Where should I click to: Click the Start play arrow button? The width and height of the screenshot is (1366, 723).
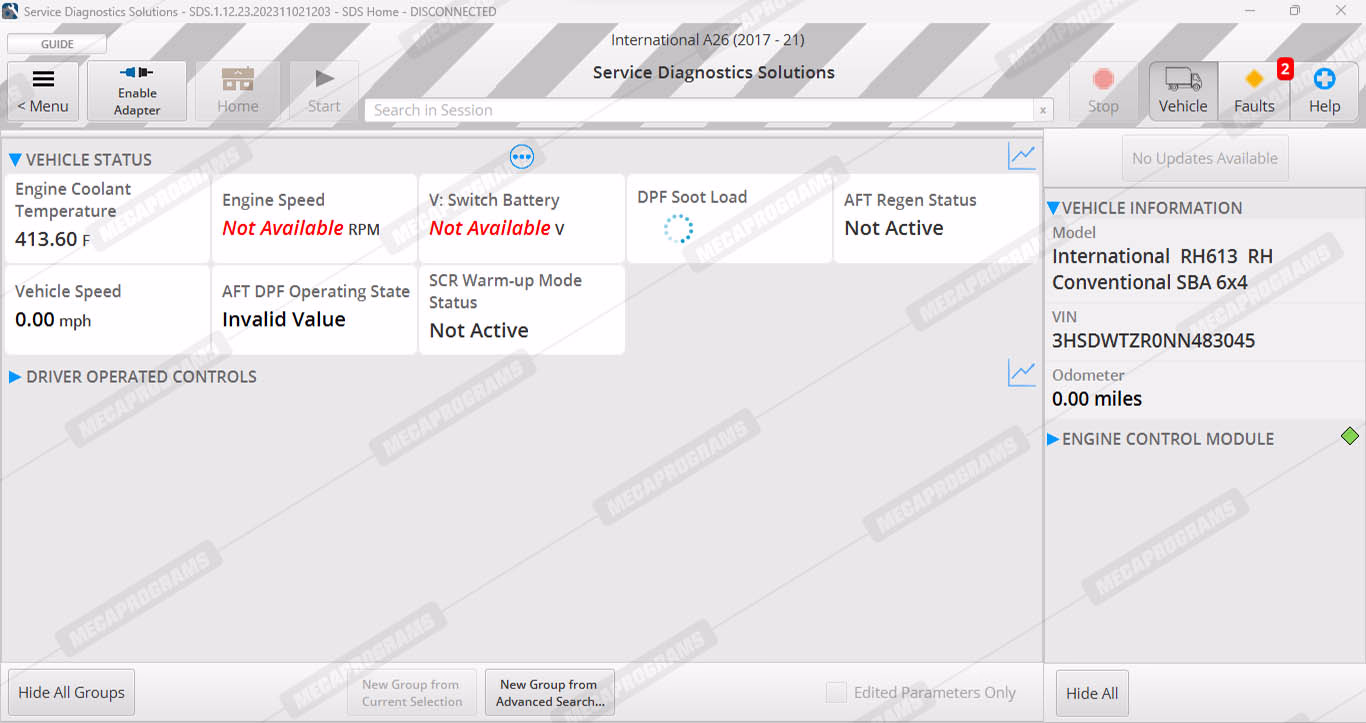coord(324,91)
